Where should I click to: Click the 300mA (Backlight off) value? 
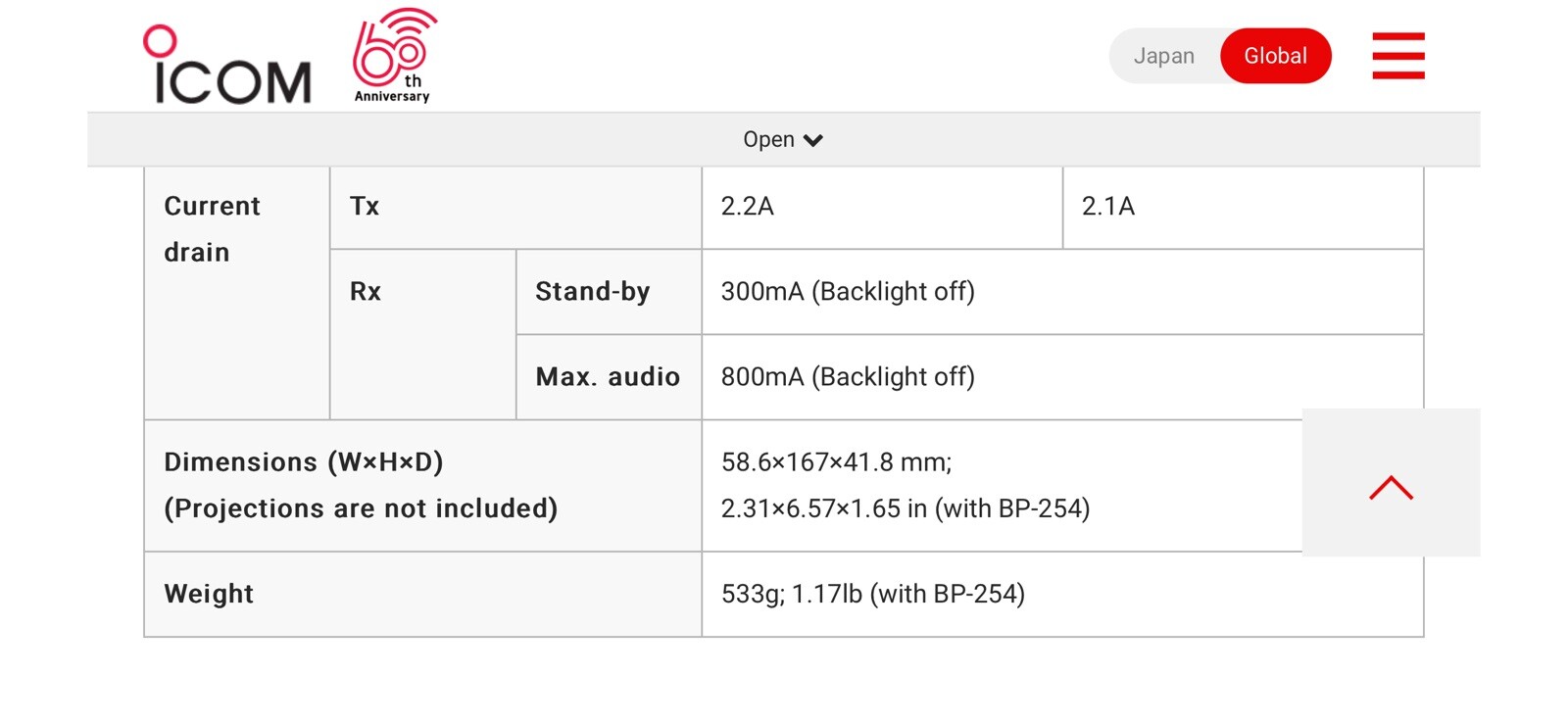(x=848, y=292)
